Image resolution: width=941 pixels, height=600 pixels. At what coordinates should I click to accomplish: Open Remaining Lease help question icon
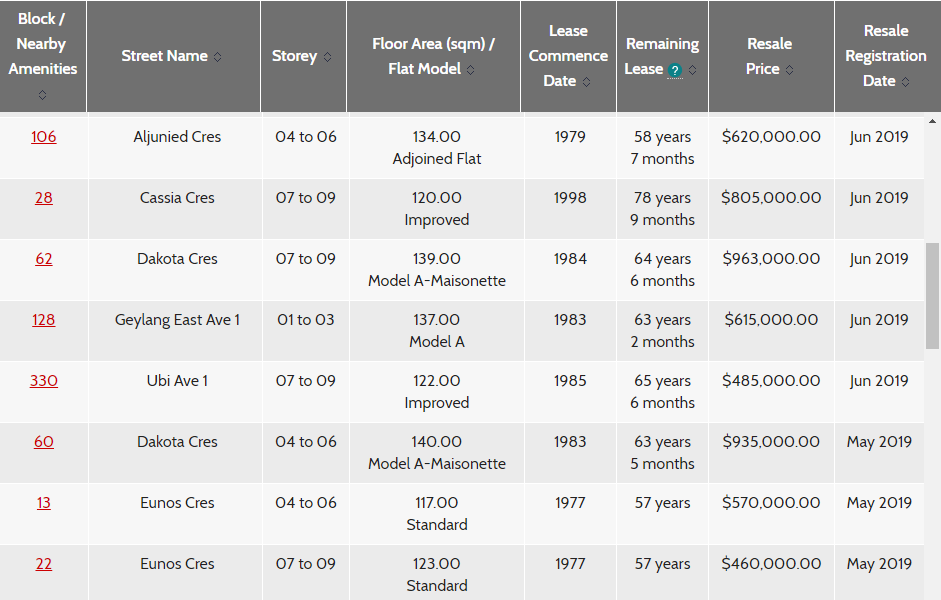coord(675,70)
